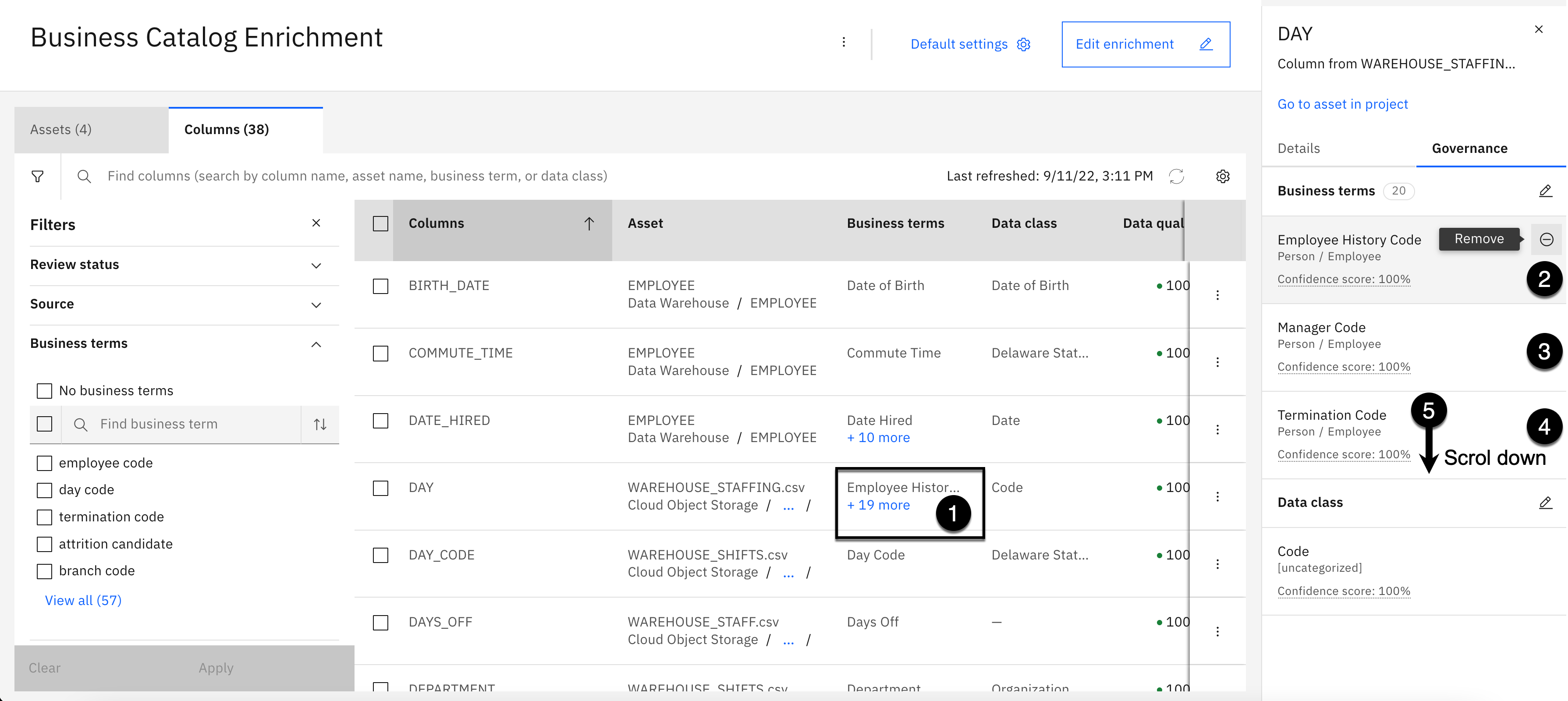Open 'Go to asset in project' link
1568x701 pixels.
point(1342,104)
